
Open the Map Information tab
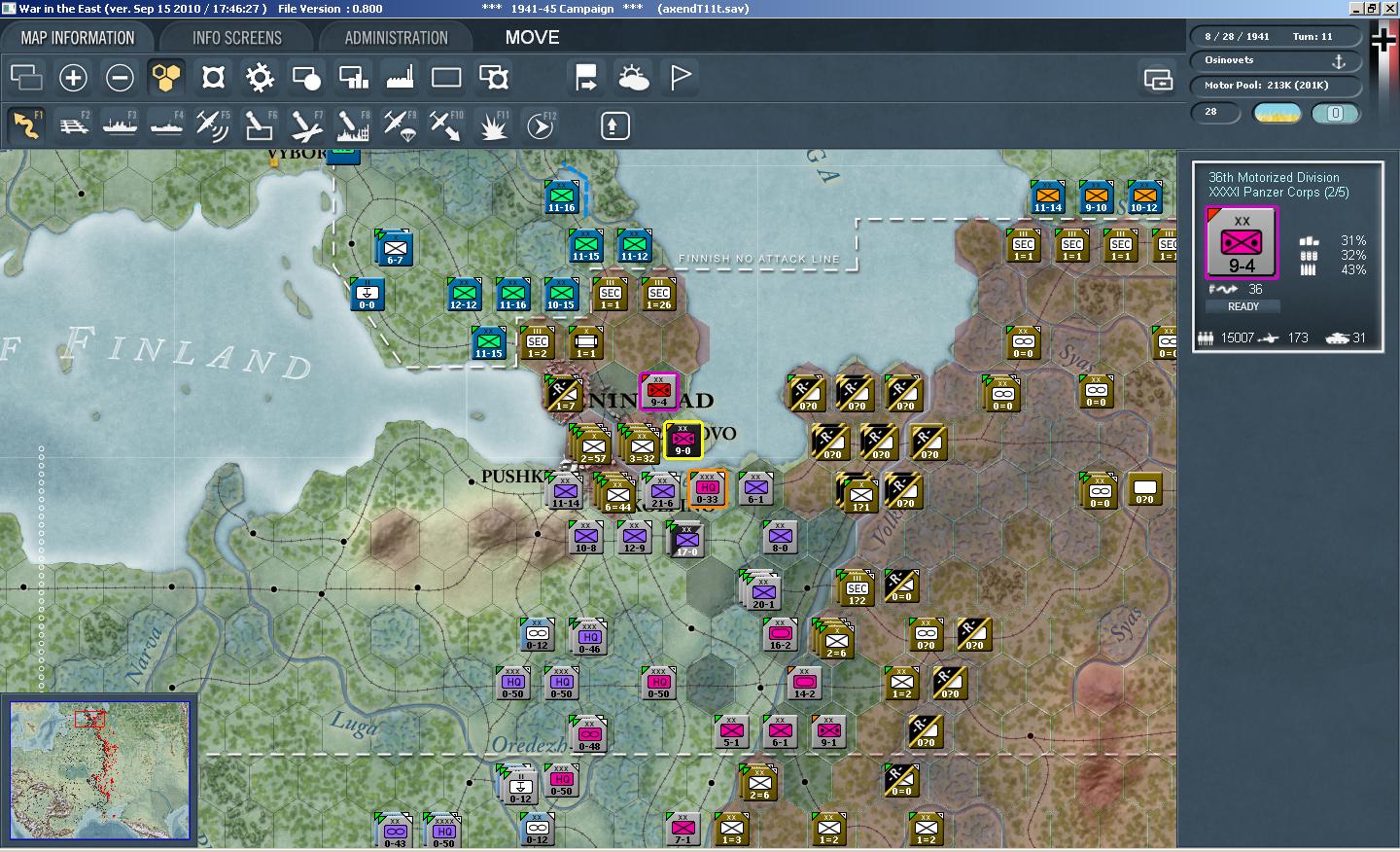pos(78,38)
